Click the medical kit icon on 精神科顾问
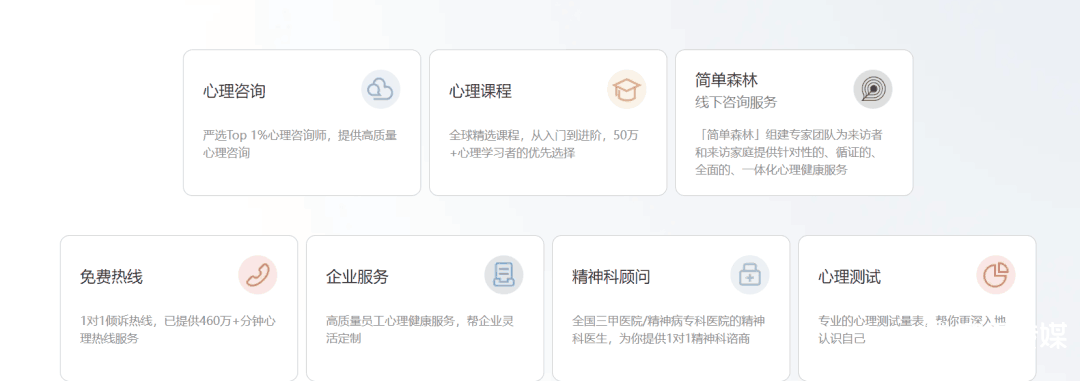This screenshot has height=381, width=1080. [x=749, y=275]
